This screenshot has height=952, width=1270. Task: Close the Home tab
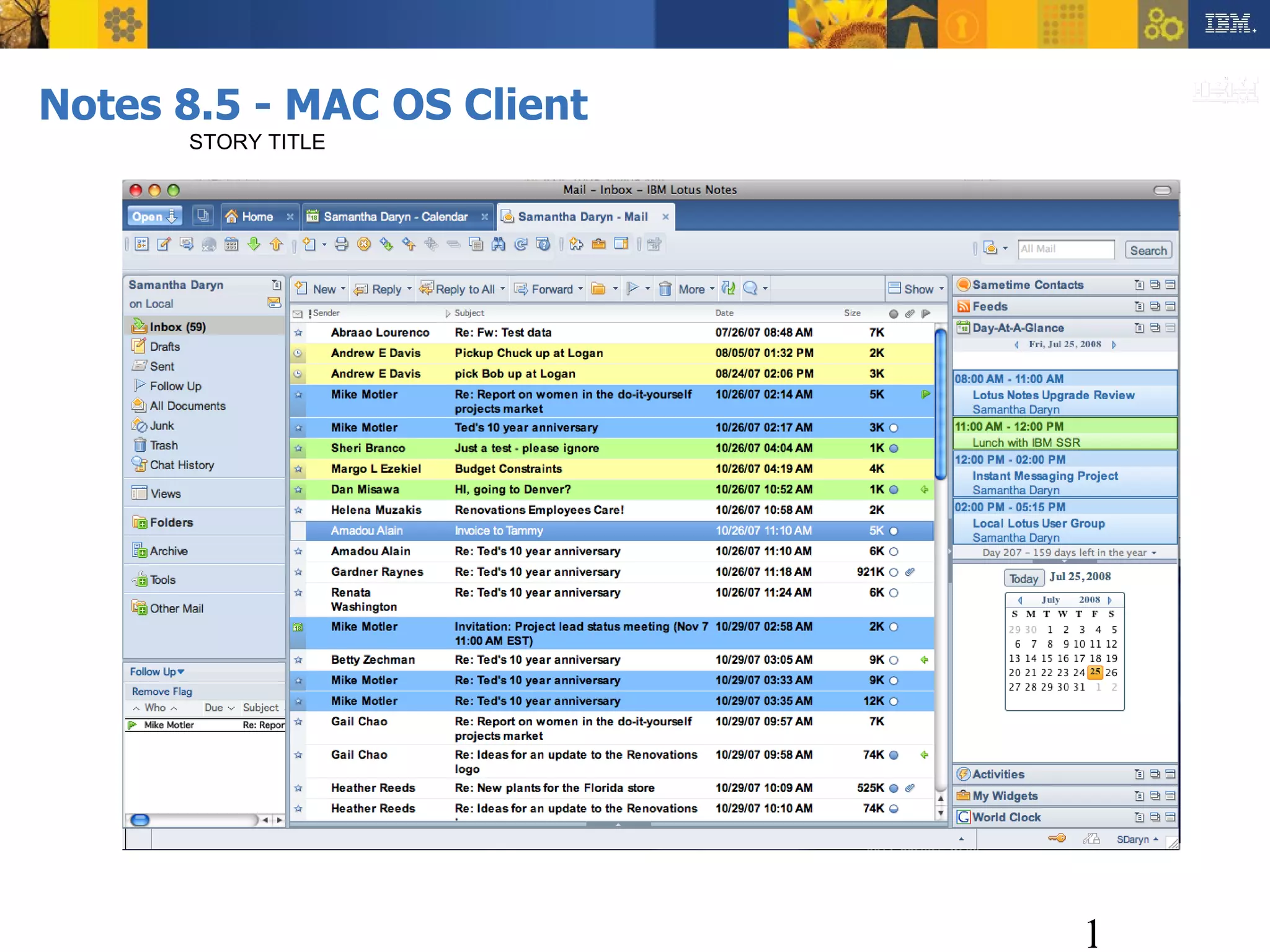290,216
